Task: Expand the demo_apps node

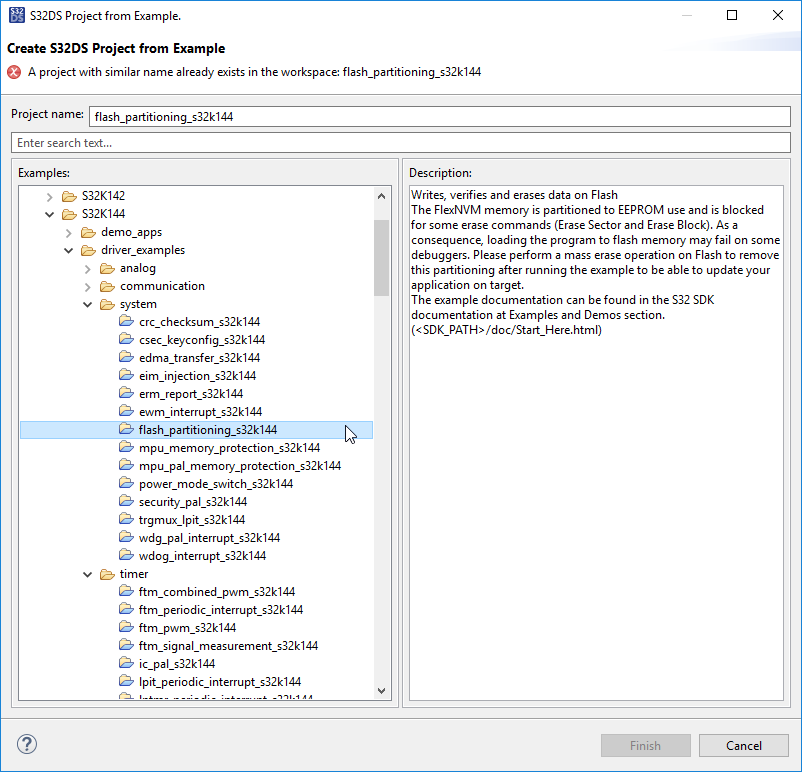Action: point(69,233)
